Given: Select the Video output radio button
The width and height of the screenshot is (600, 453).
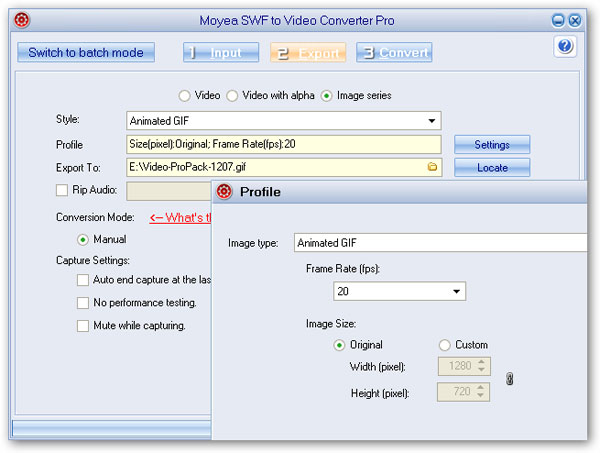Looking at the screenshot, I should [x=184, y=96].
